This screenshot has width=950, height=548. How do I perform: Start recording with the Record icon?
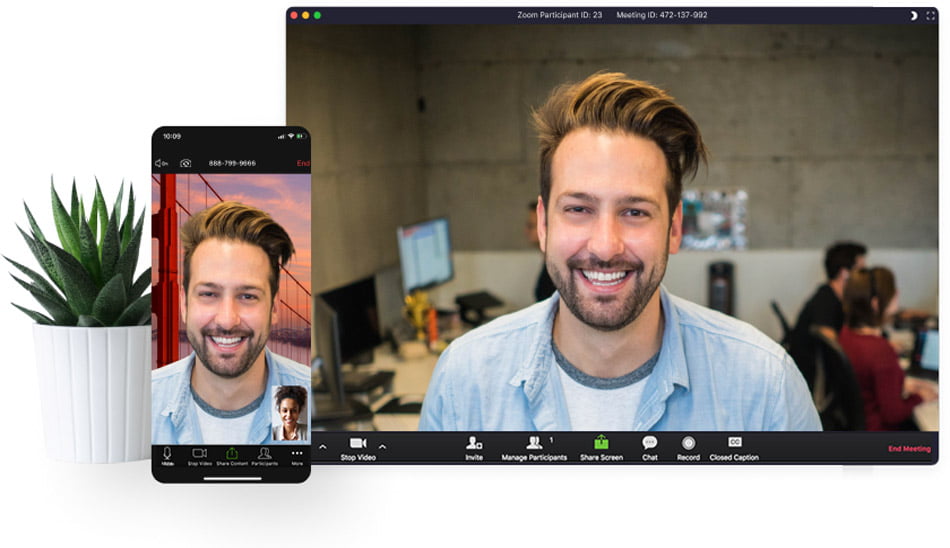click(x=688, y=443)
